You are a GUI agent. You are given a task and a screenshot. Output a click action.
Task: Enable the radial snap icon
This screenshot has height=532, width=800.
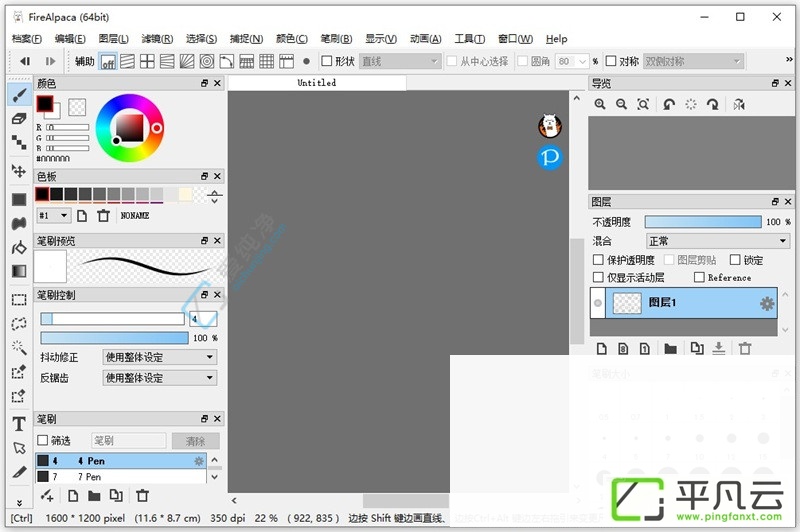click(x=186, y=62)
